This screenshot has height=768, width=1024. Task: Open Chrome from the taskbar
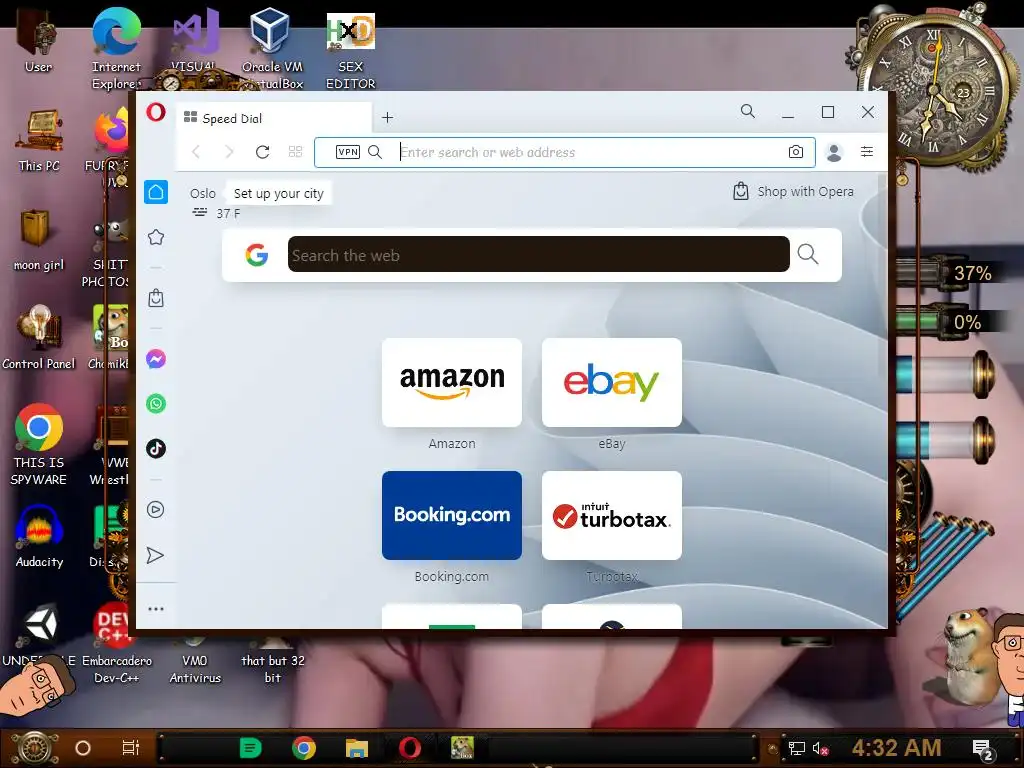click(304, 748)
